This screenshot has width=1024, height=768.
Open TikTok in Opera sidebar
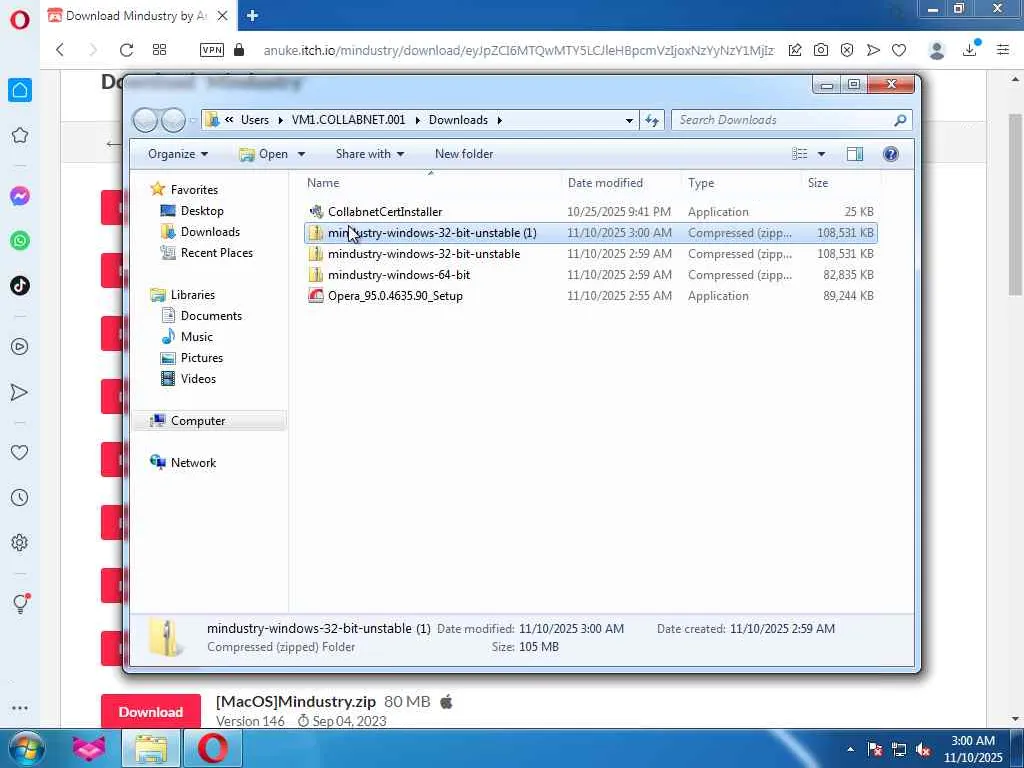(20, 285)
